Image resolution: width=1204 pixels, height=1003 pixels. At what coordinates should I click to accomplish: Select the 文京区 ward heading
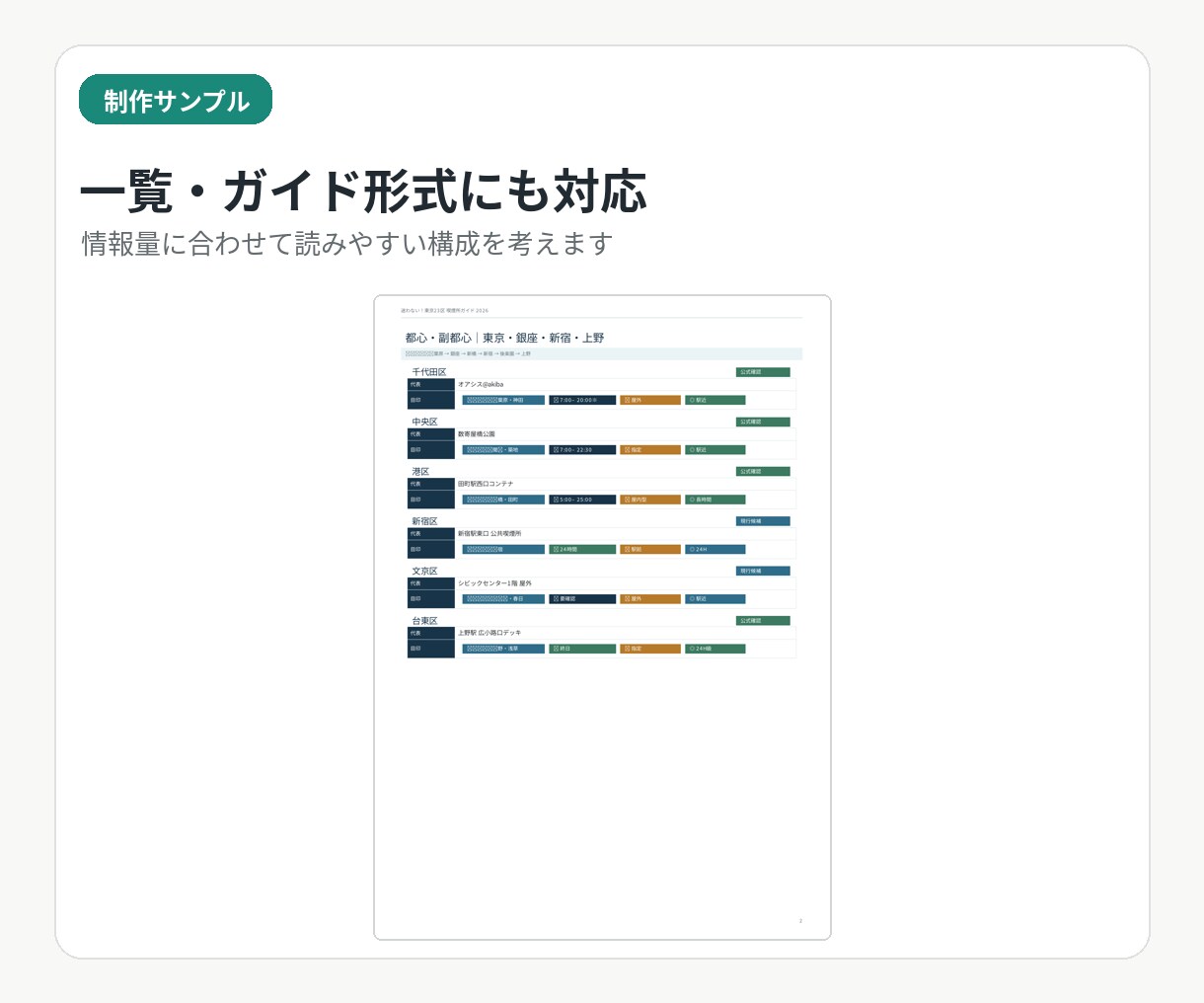(x=424, y=571)
